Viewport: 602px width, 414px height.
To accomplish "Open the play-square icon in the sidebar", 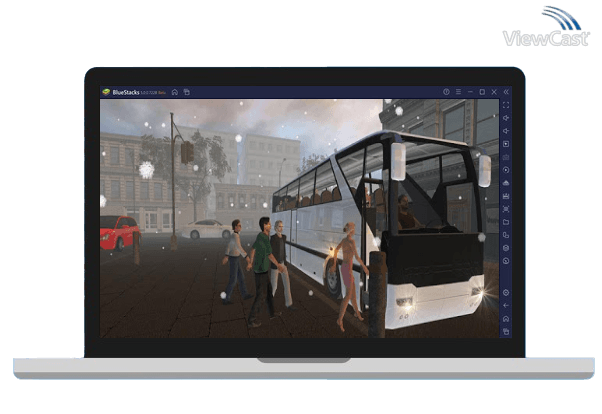I will click(x=506, y=144).
